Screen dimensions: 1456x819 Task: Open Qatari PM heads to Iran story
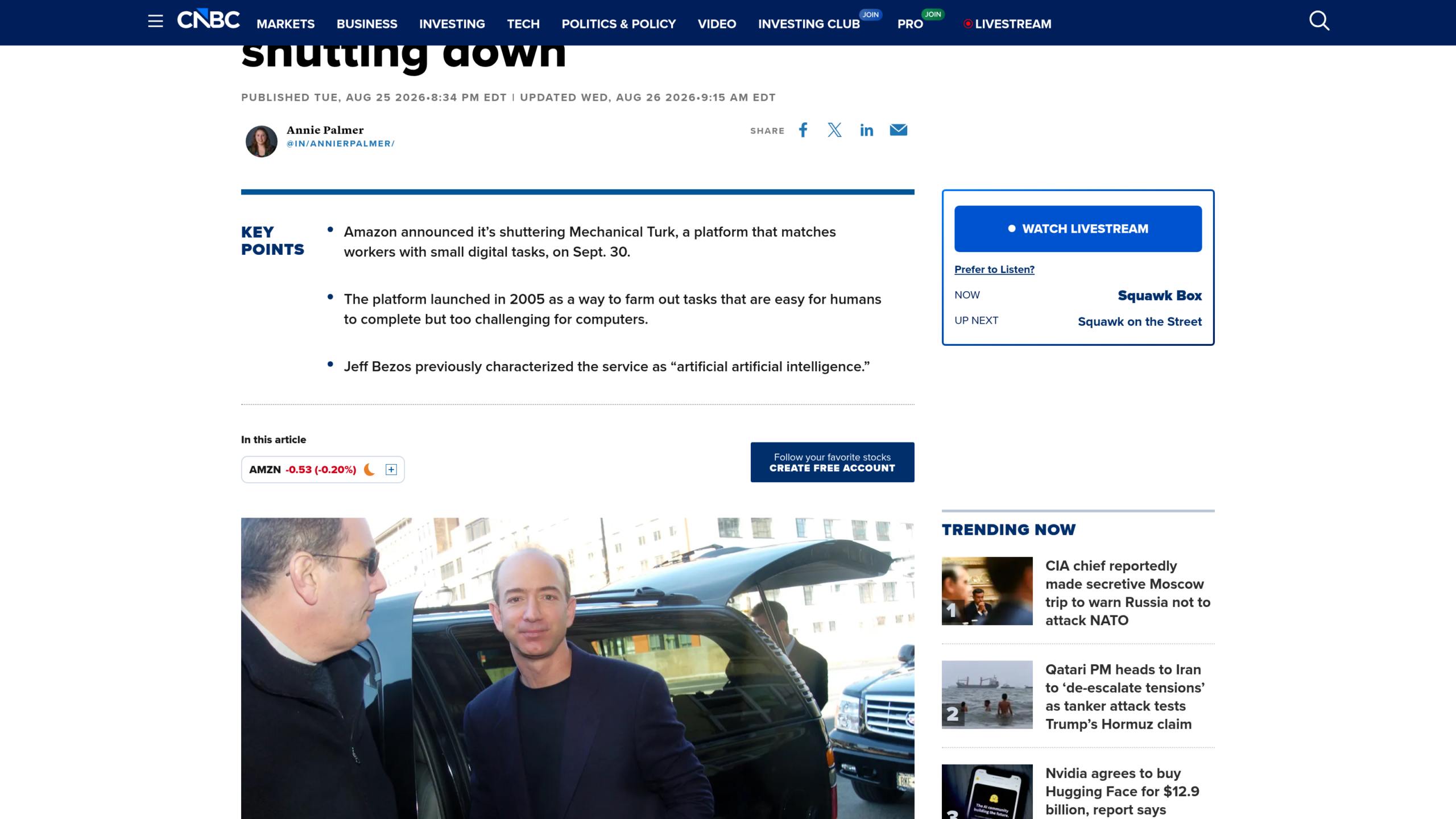coord(1125,696)
